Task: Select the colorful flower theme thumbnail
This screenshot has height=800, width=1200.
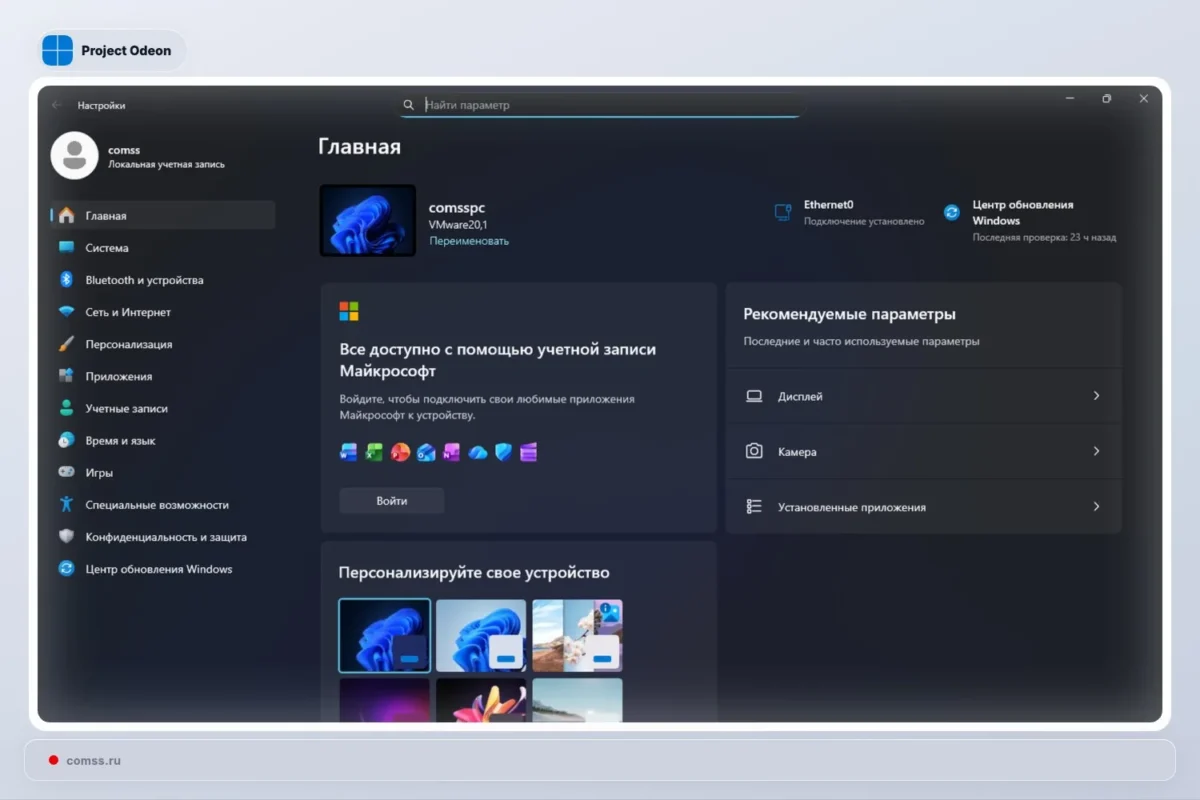Action: tap(481, 699)
